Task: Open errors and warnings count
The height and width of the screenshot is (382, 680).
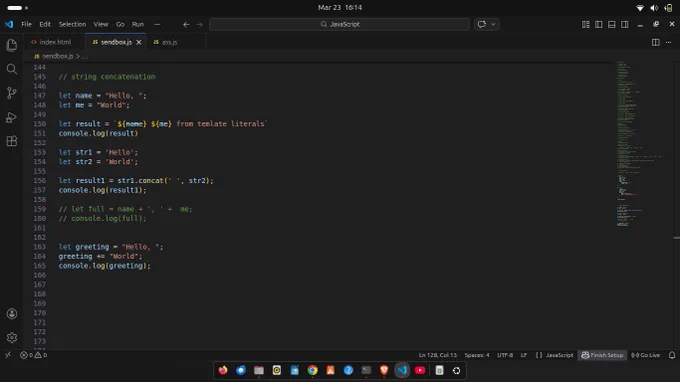Action: (33, 355)
